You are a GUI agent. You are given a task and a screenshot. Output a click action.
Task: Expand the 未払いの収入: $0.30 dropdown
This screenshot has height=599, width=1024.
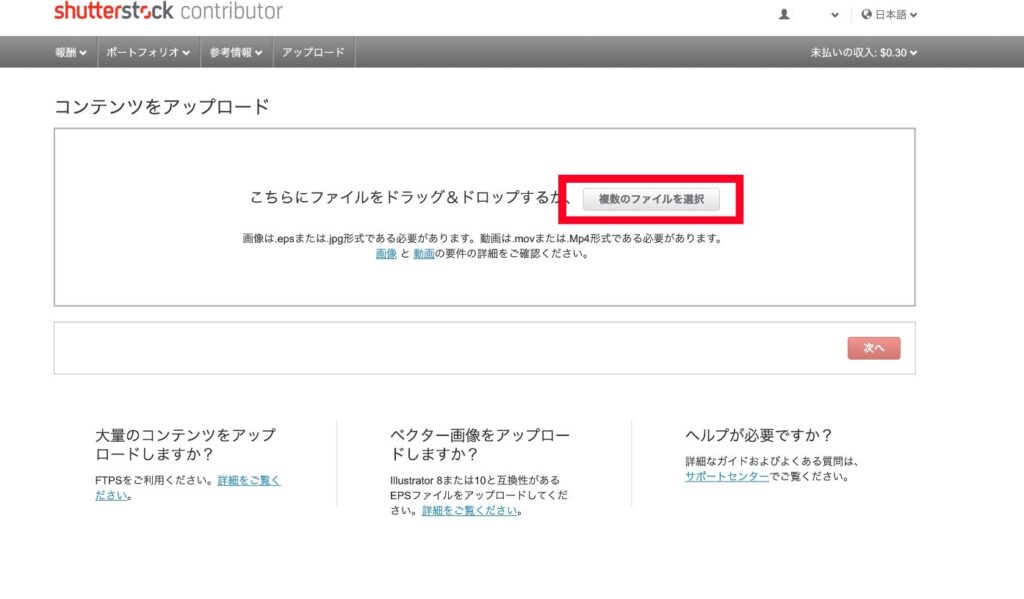coord(863,52)
